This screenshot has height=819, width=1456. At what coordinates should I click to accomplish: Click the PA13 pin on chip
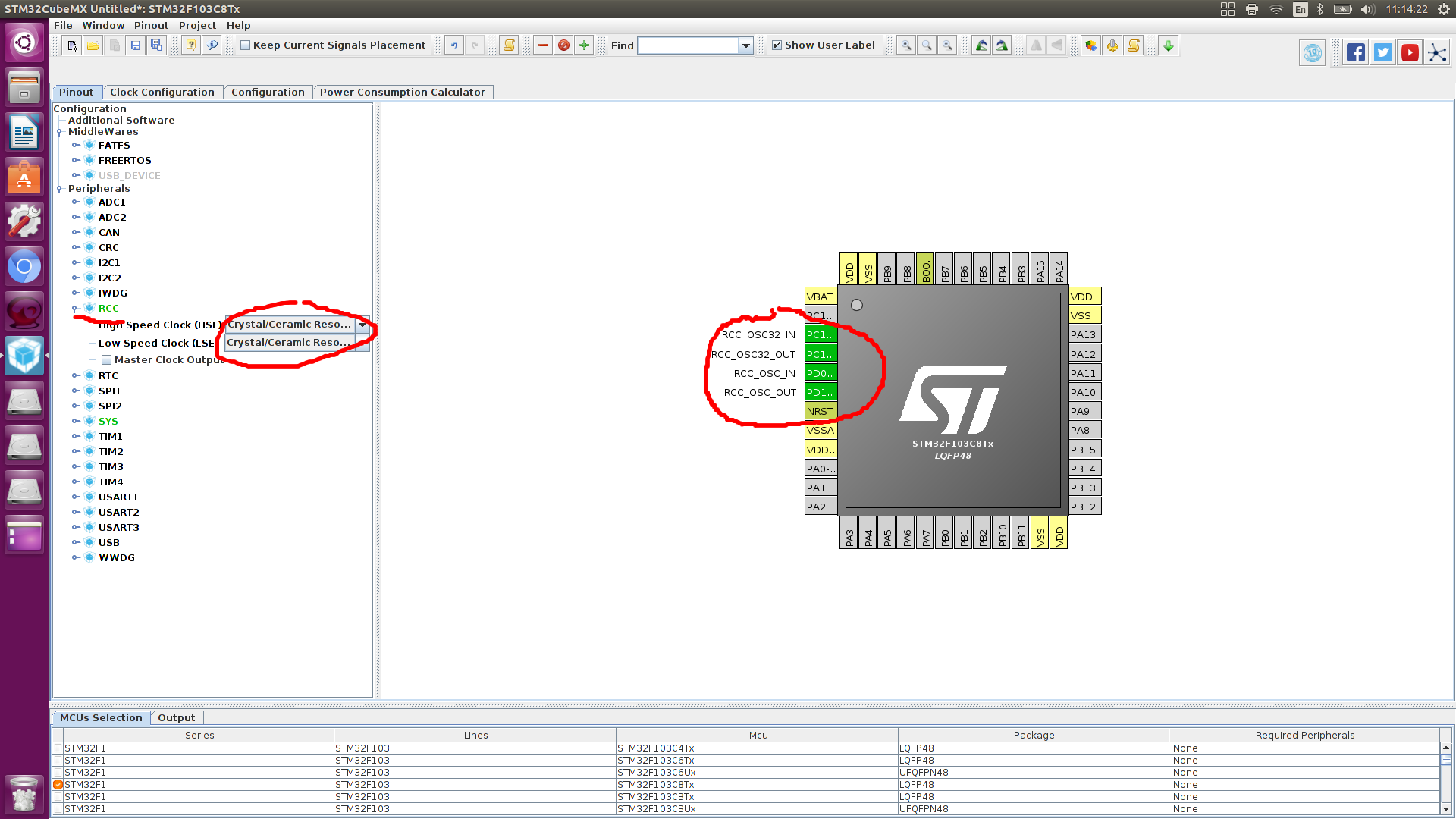1084,334
